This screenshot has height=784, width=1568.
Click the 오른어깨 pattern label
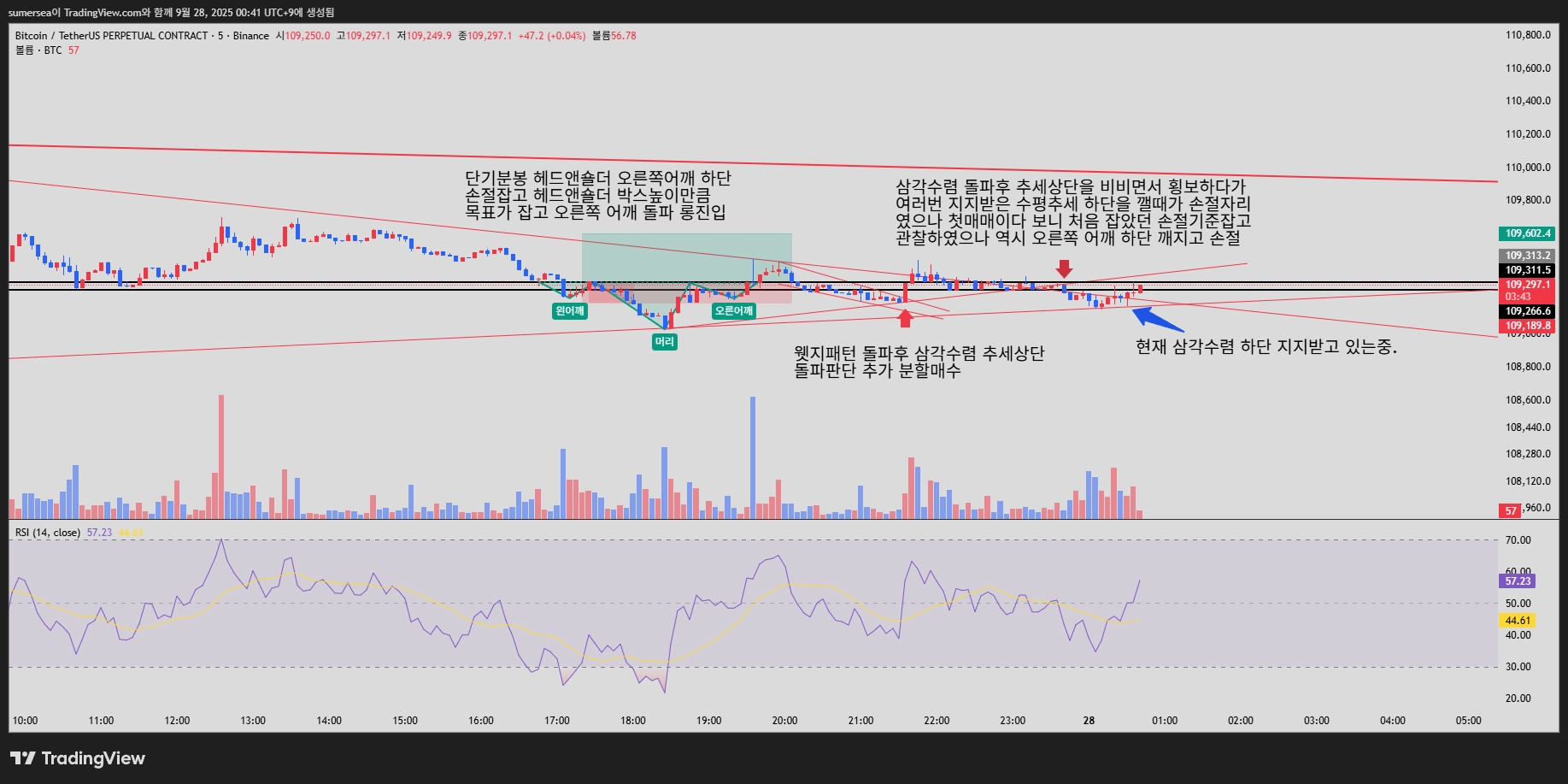[x=734, y=311]
